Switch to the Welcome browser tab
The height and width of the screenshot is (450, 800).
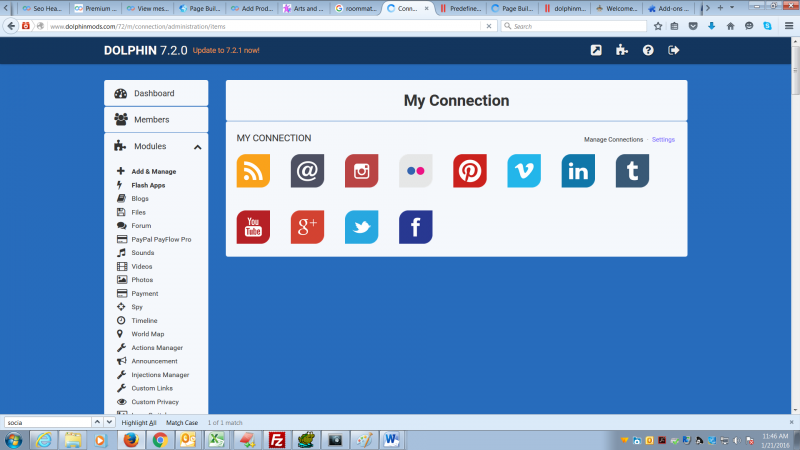tap(616, 8)
